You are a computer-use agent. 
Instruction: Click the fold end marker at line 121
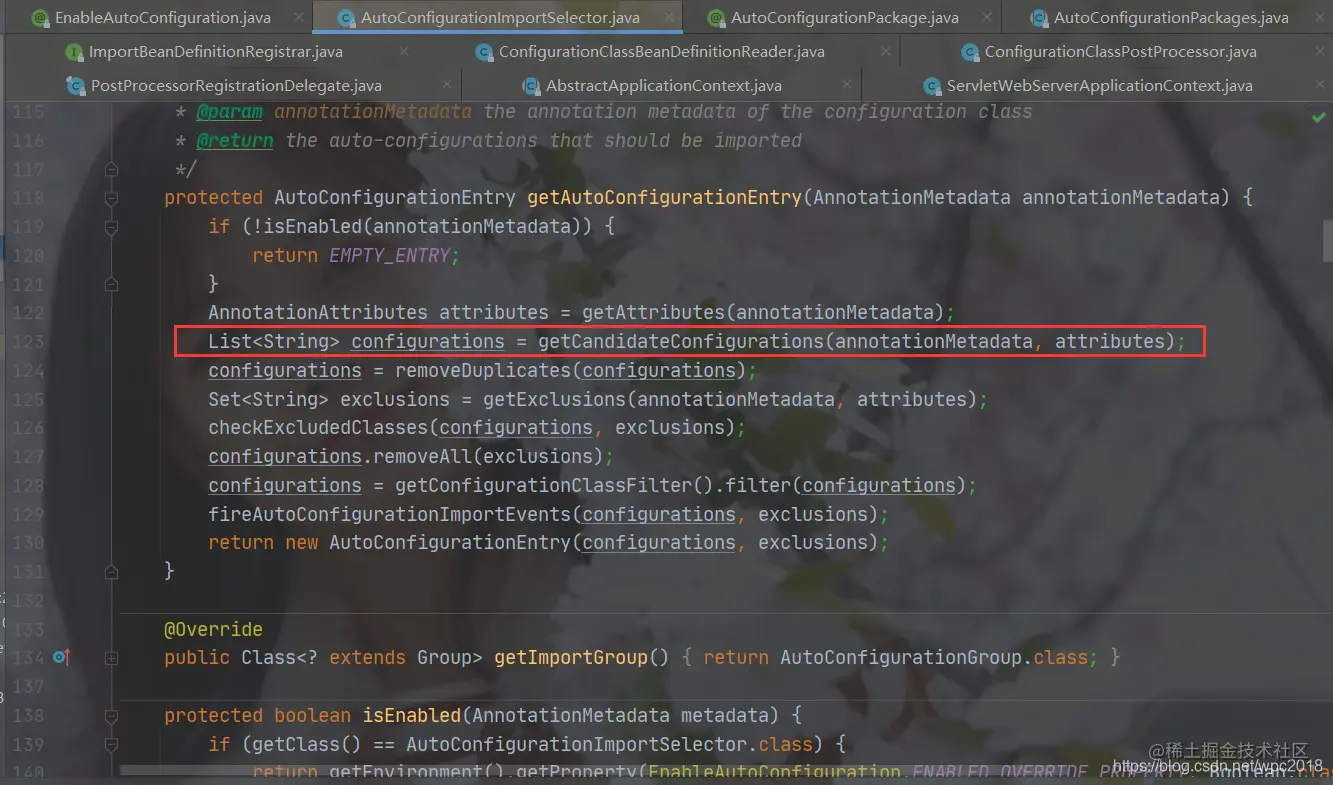click(112, 284)
